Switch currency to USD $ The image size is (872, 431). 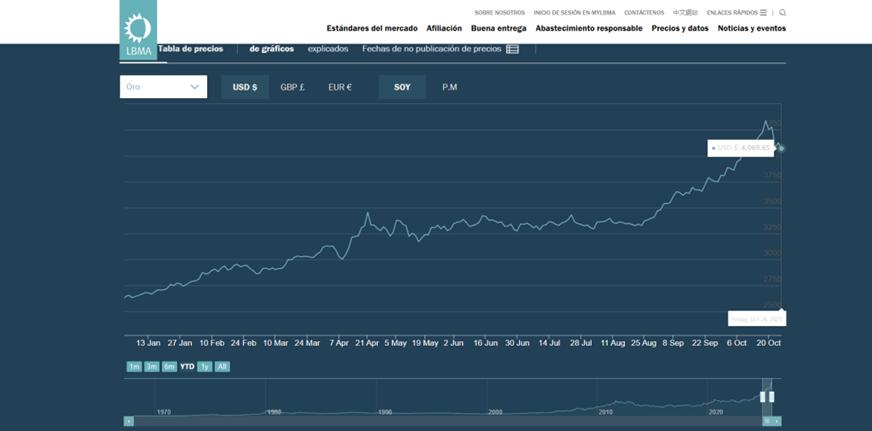click(x=245, y=87)
